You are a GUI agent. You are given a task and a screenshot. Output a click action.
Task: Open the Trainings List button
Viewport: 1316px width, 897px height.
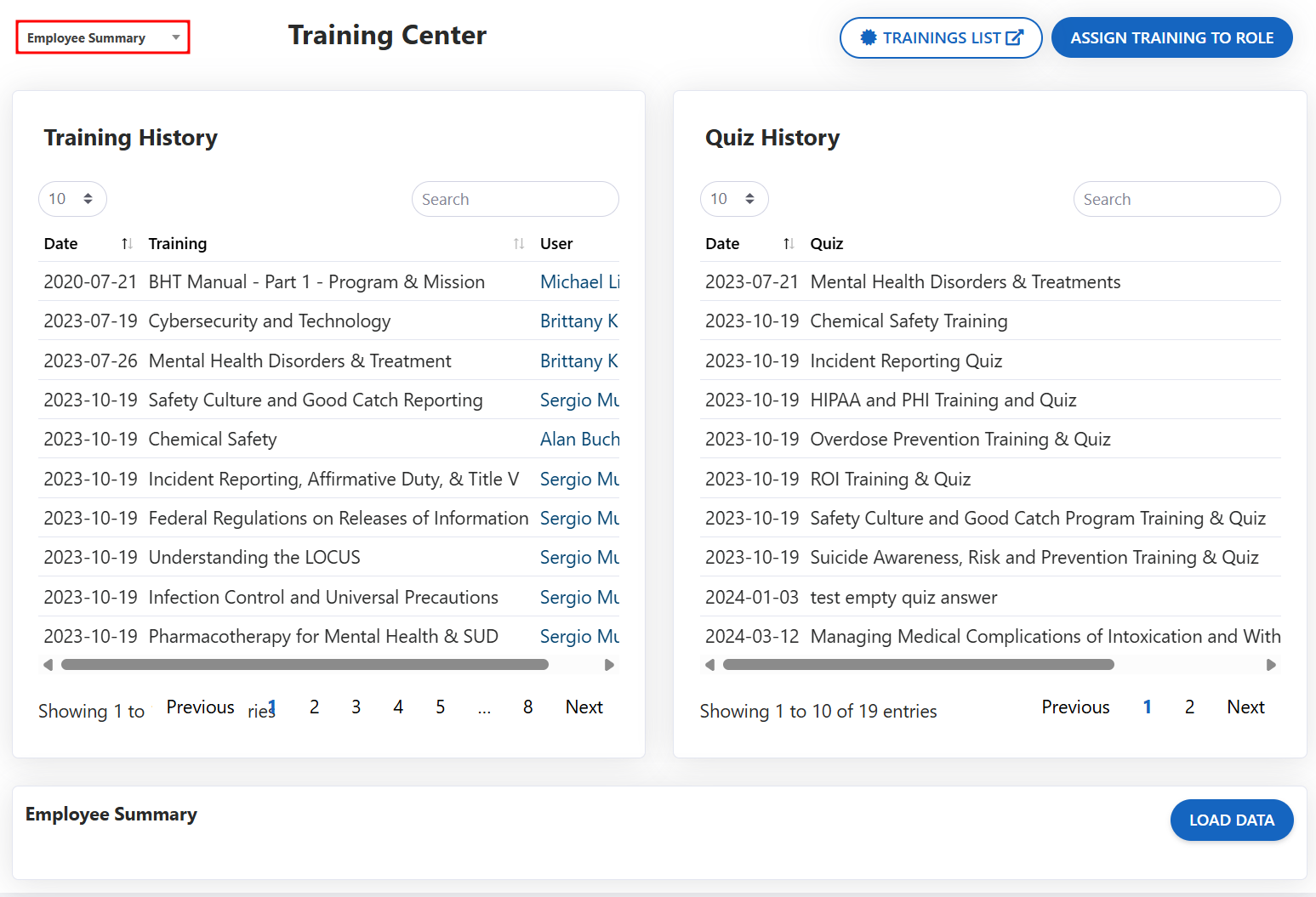click(x=940, y=38)
